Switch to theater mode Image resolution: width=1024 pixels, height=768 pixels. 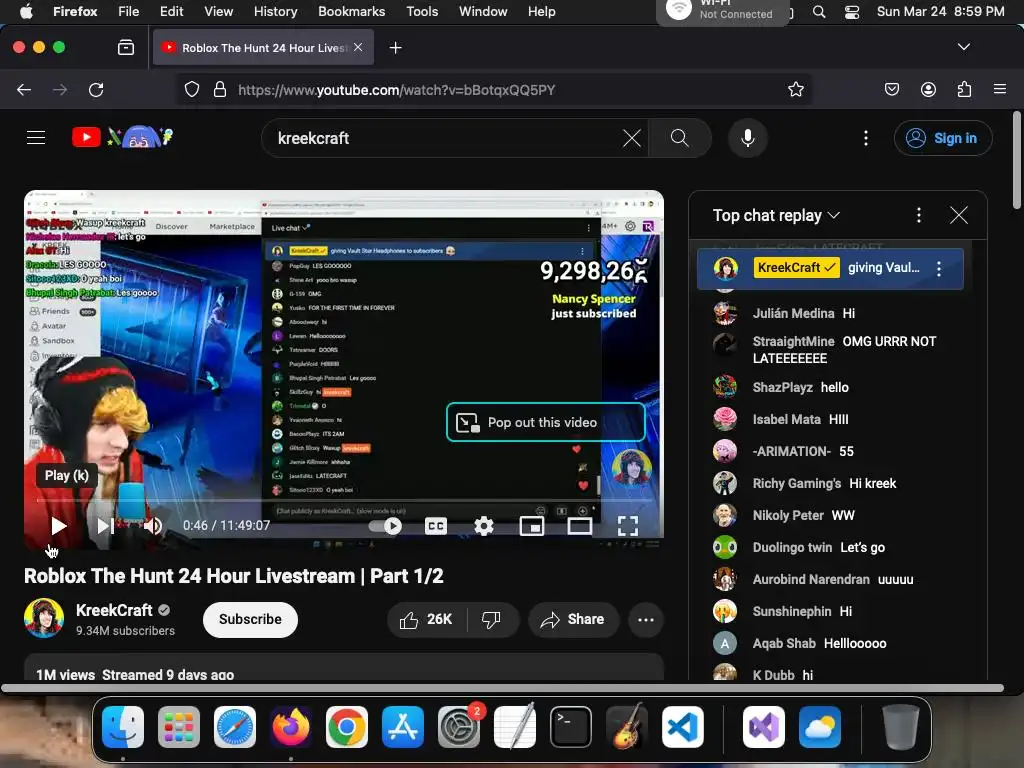pyautogui.click(x=580, y=526)
